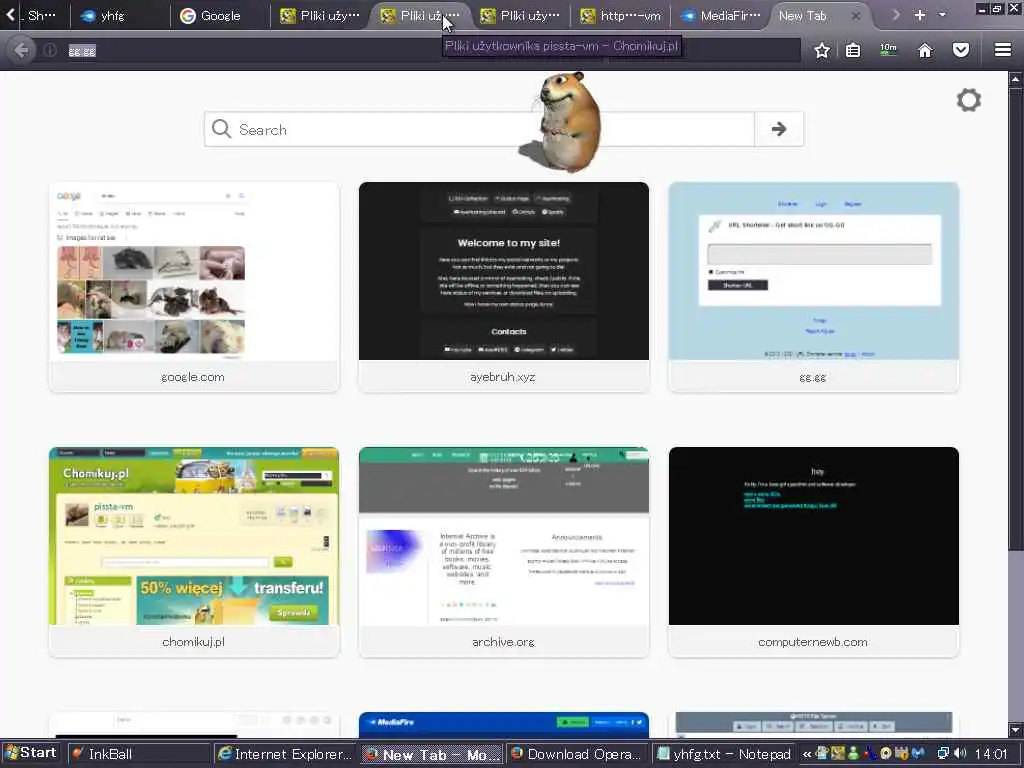This screenshot has height=768, width=1024.
Task: Click the google.com tile label
Action: 193,377
